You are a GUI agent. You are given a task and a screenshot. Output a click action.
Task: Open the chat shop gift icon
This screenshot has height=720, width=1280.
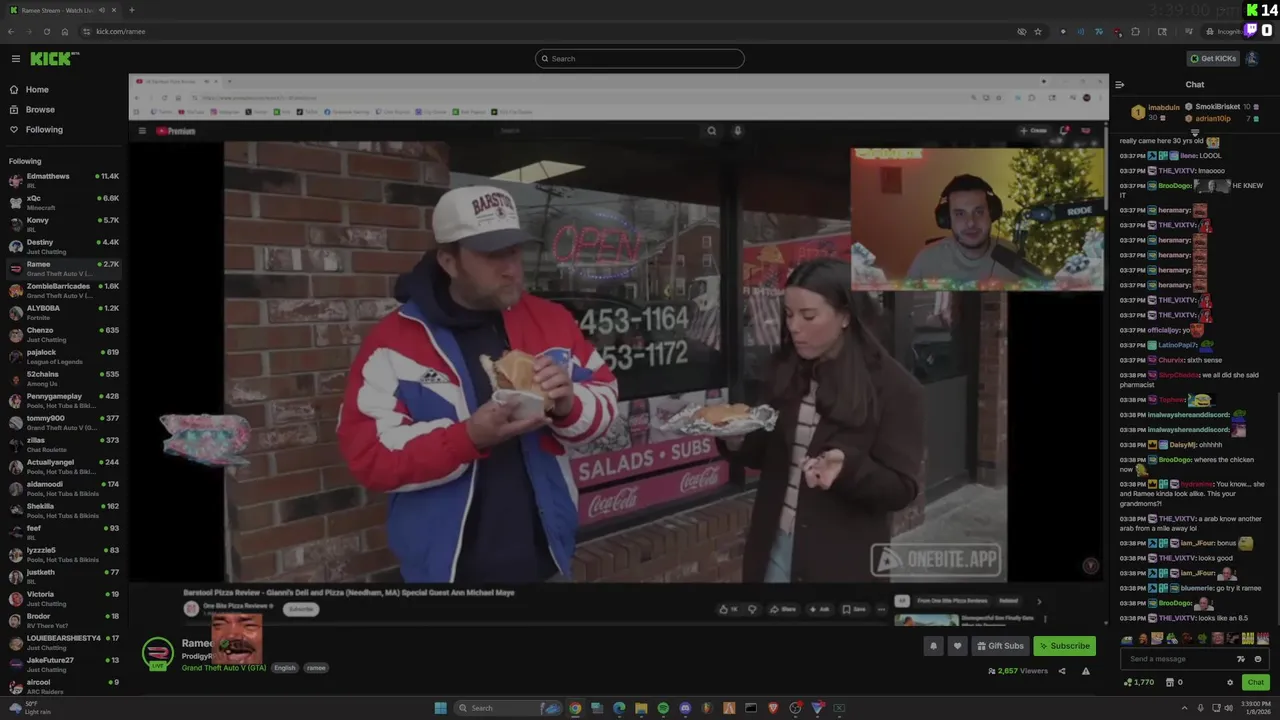click(x=1170, y=682)
